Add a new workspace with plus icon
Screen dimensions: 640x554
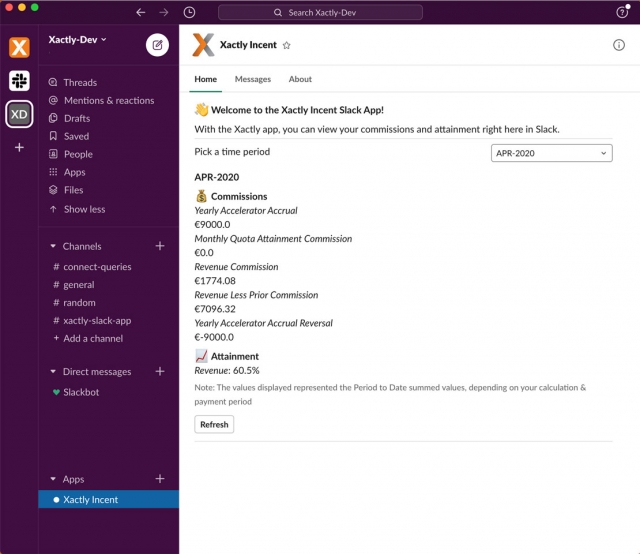click(x=19, y=147)
